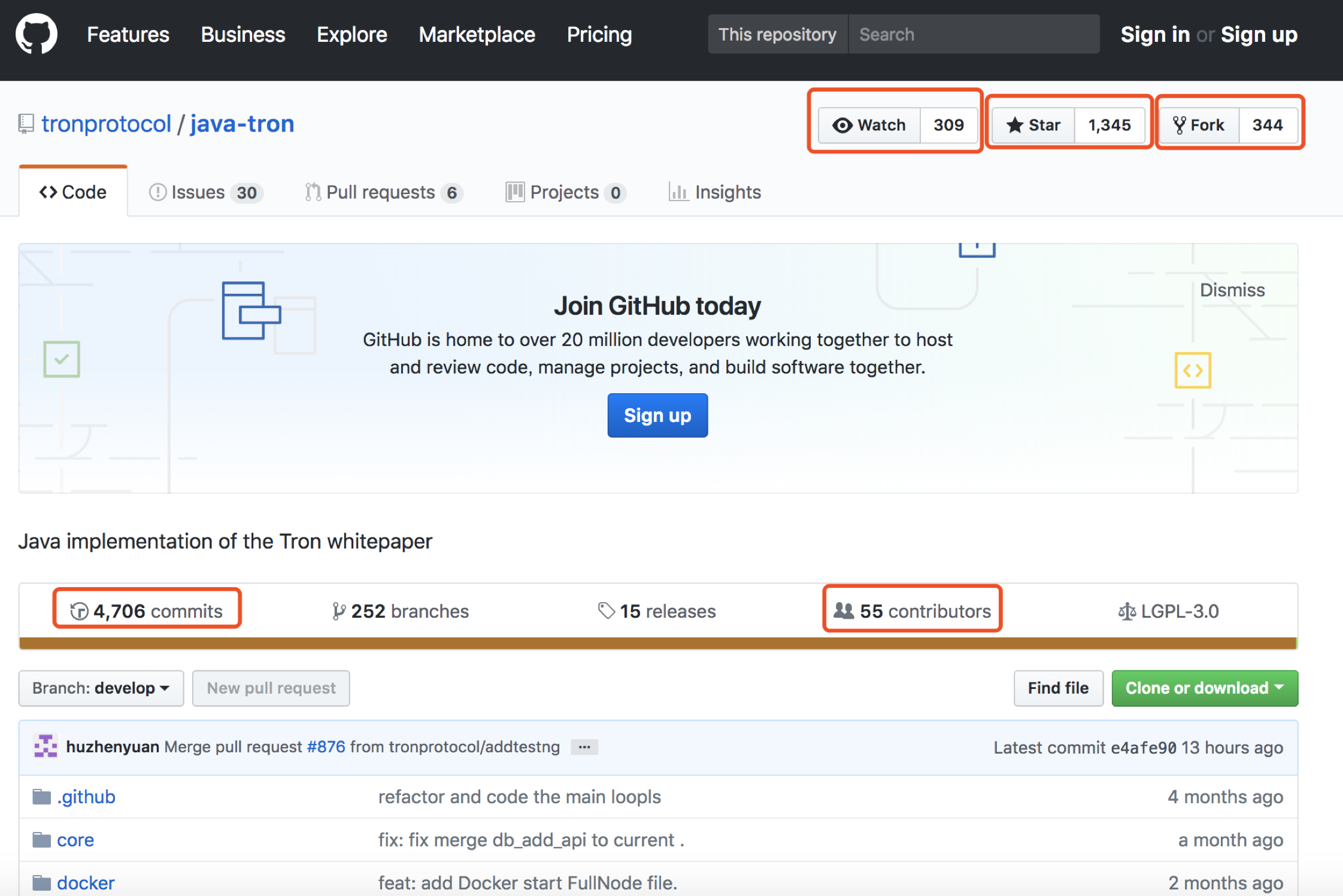Open the LGPL-3.0 license link

tap(1169, 611)
